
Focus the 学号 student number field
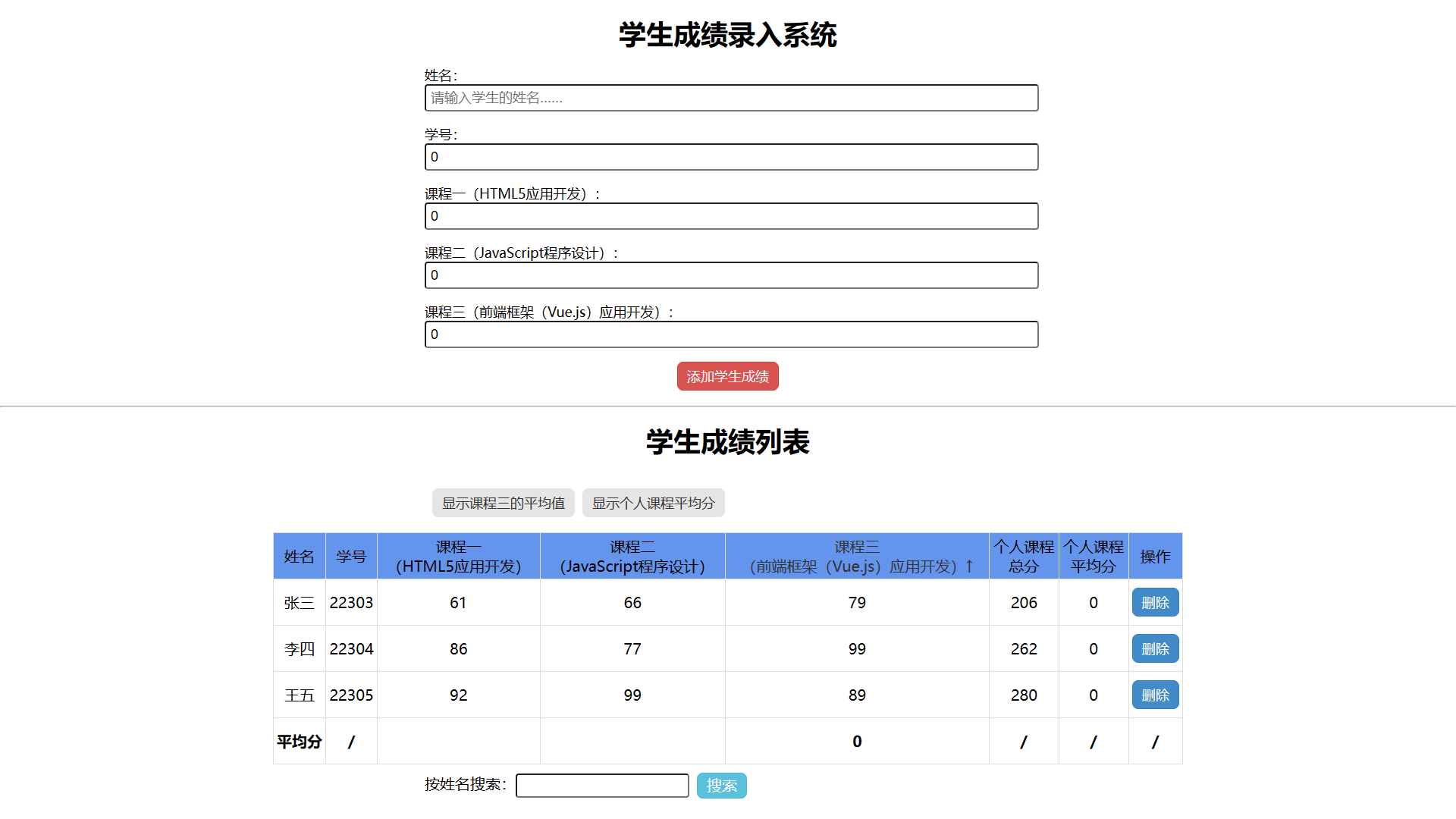pos(731,157)
